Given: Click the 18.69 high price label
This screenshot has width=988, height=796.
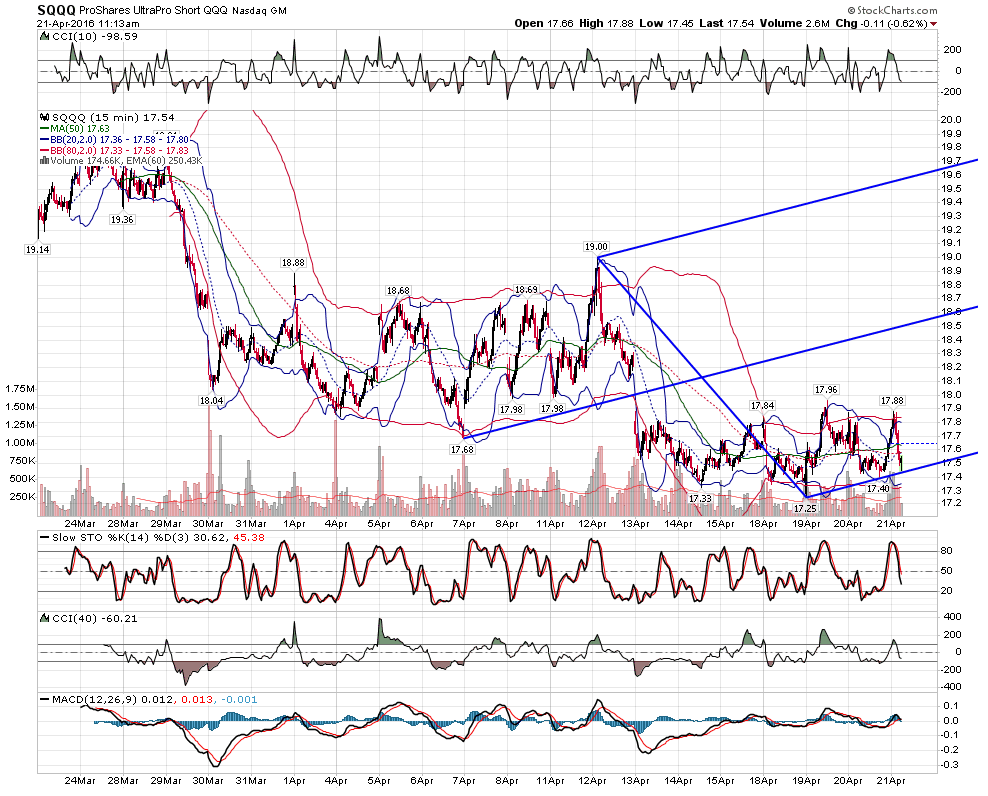Looking at the screenshot, I should 526,290.
